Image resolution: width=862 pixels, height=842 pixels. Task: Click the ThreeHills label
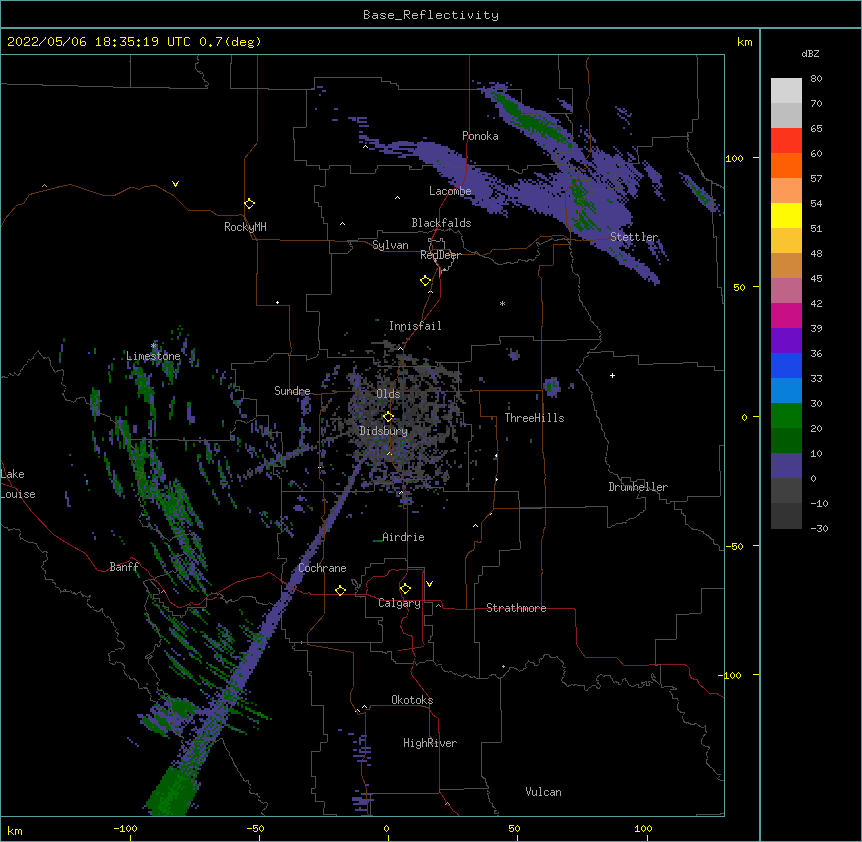(x=534, y=418)
